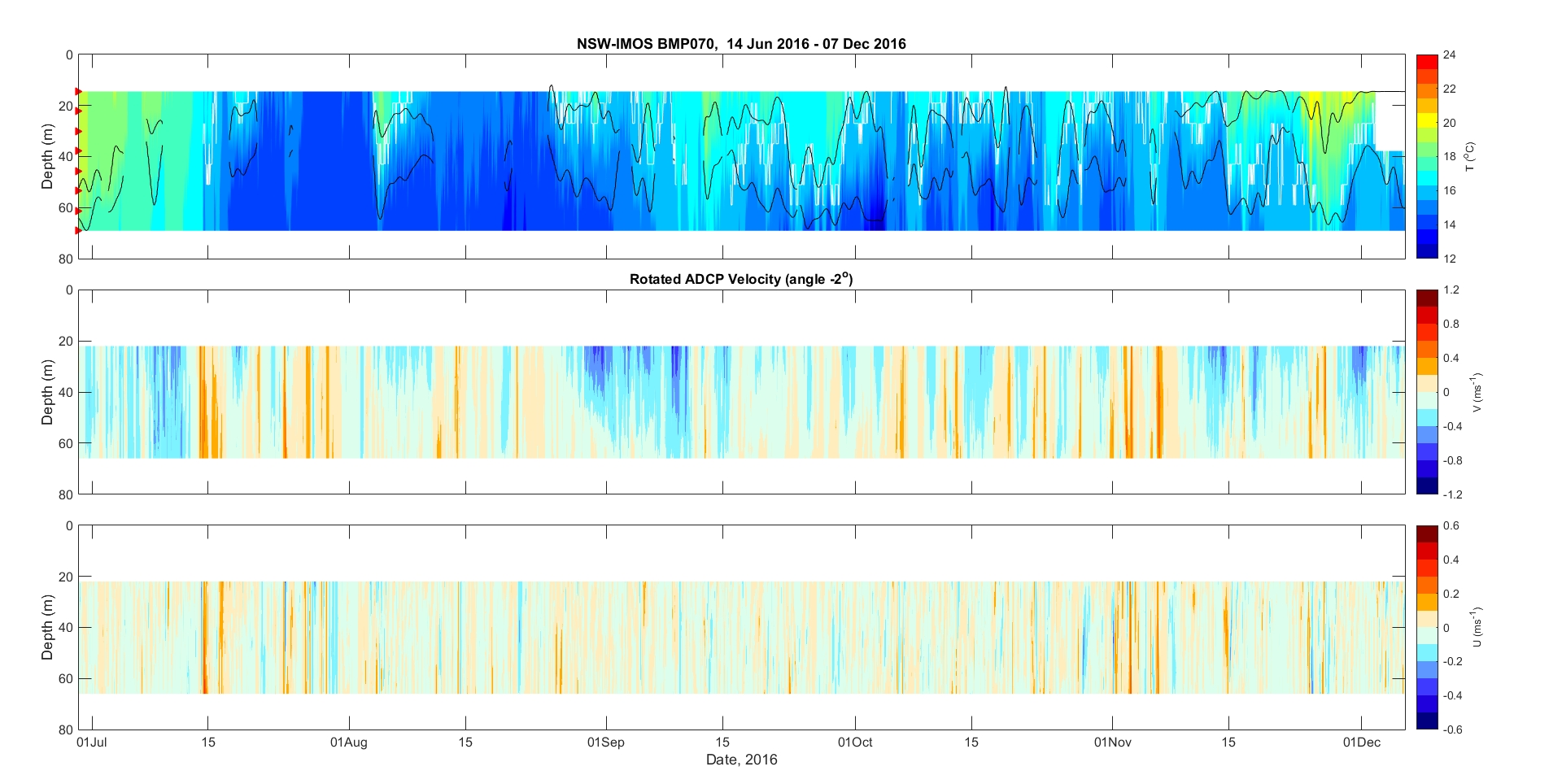This screenshot has height=784, width=1562.
Task: Click the Depth (m) label of the middle panel
Action: [x=47, y=392]
